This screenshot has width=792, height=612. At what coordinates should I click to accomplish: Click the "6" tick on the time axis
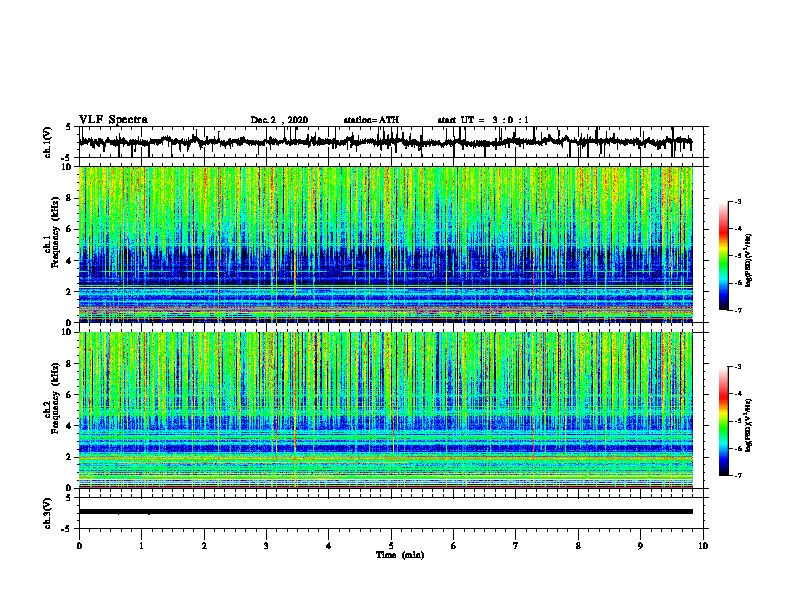(x=454, y=546)
